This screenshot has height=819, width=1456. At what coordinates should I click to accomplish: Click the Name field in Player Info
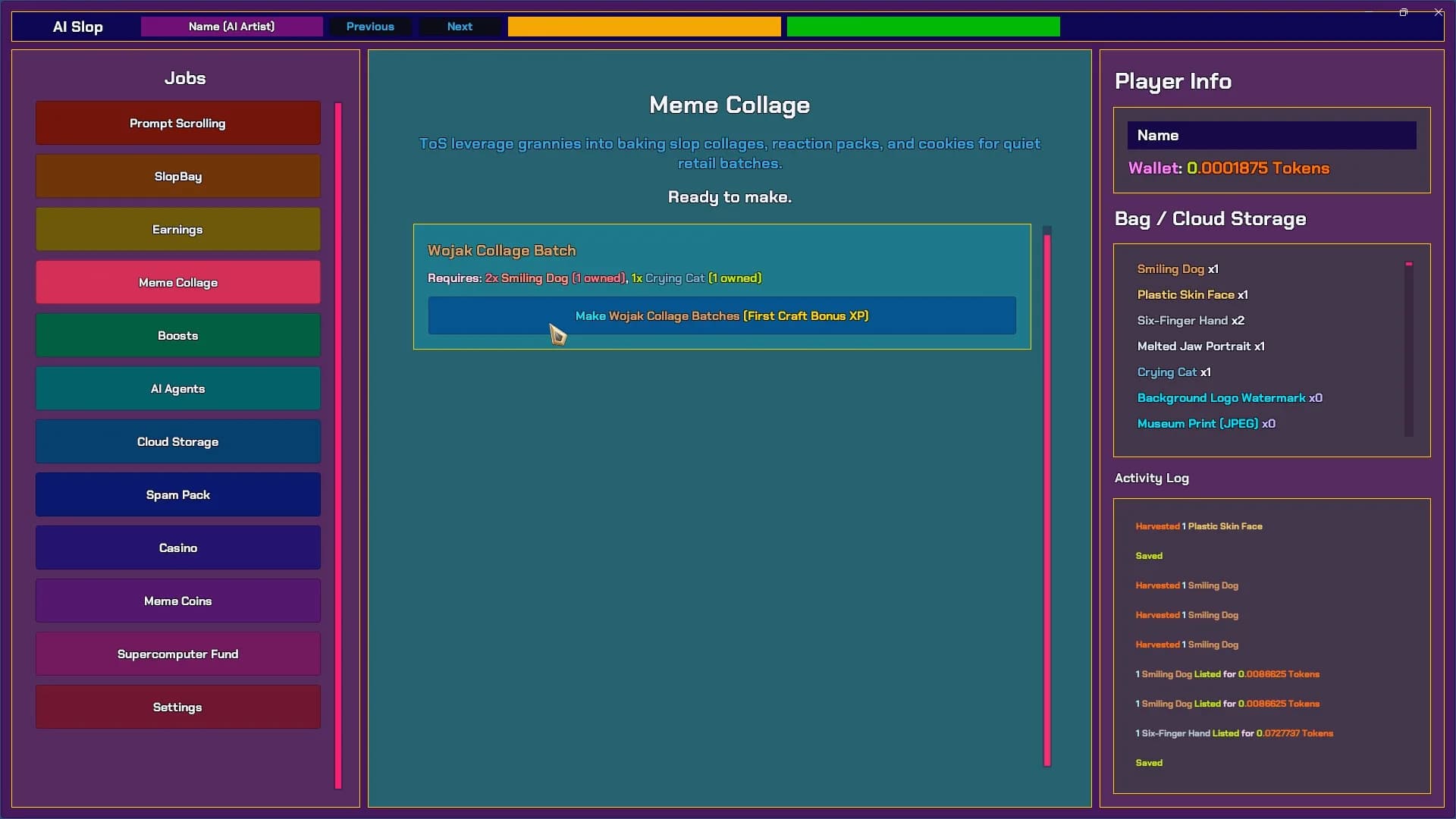pyautogui.click(x=1272, y=135)
